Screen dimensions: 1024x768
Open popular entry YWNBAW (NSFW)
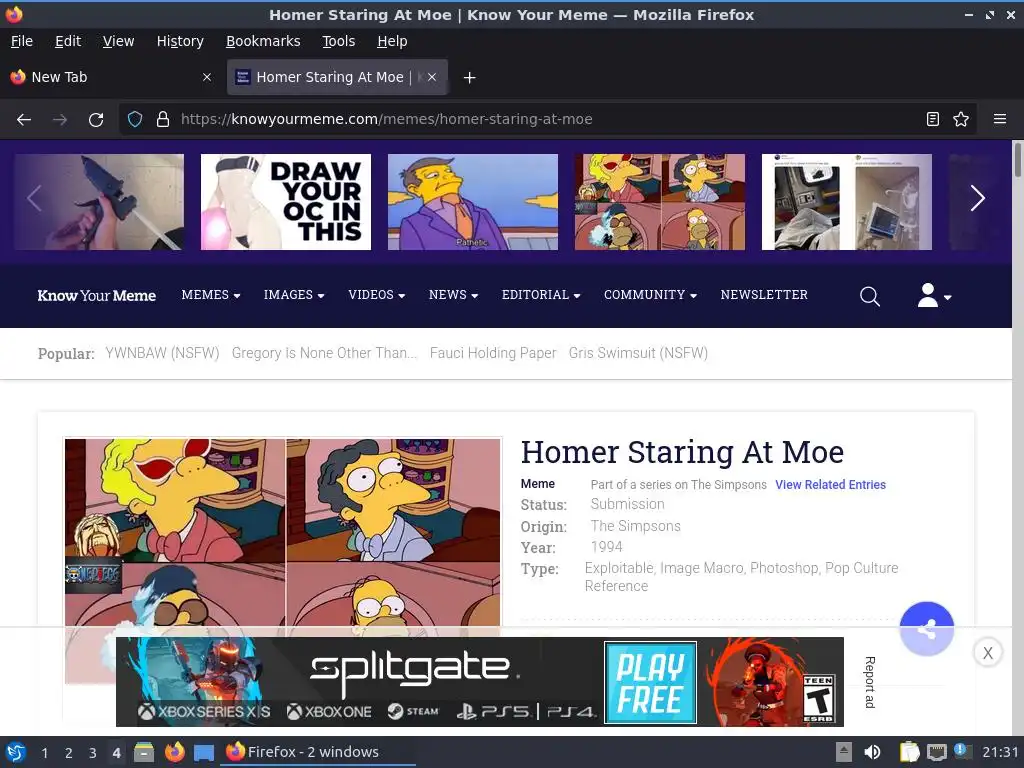tap(163, 353)
